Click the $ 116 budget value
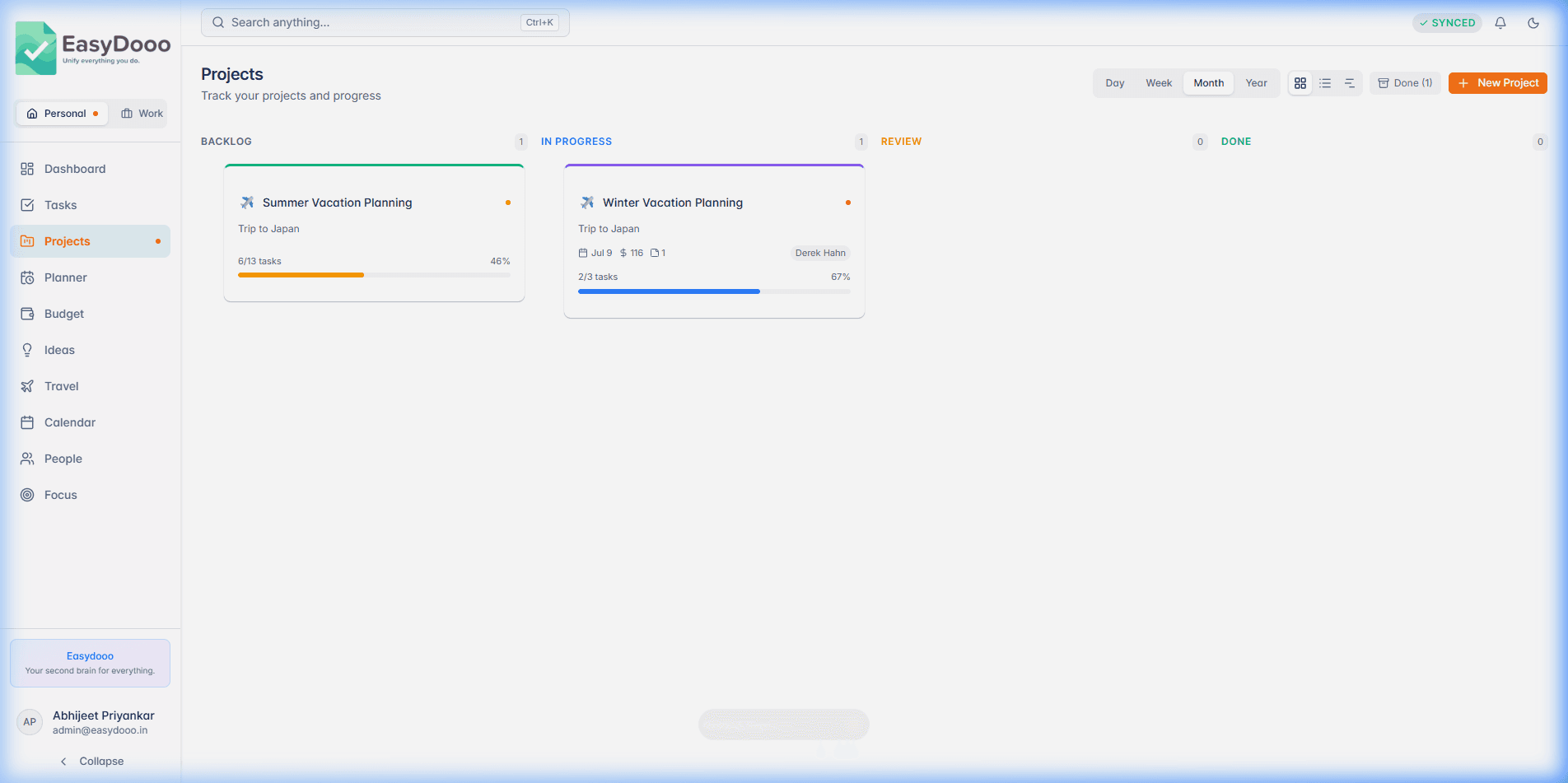Image resolution: width=1568 pixels, height=783 pixels. (632, 254)
